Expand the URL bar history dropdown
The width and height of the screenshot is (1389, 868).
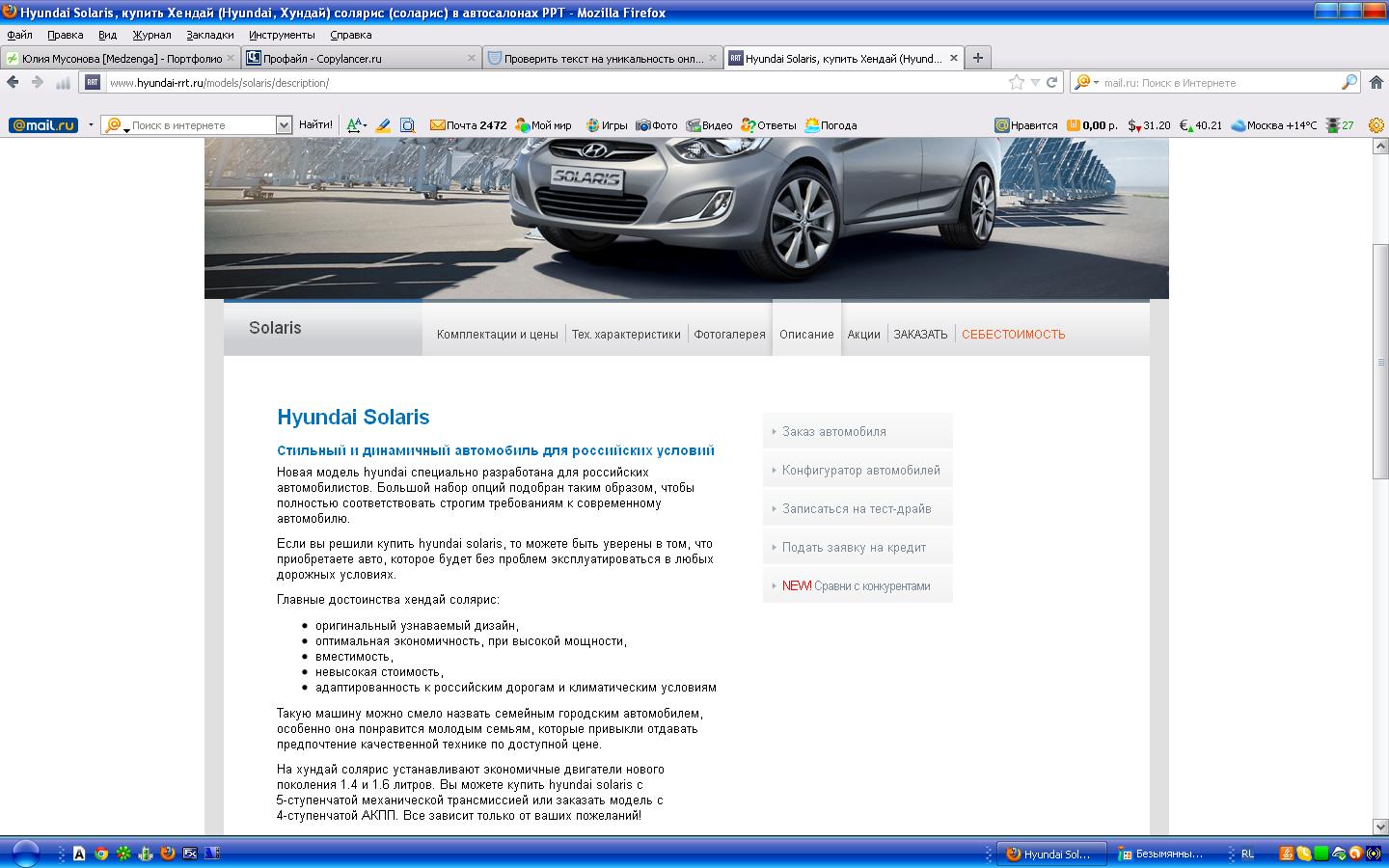(1035, 83)
